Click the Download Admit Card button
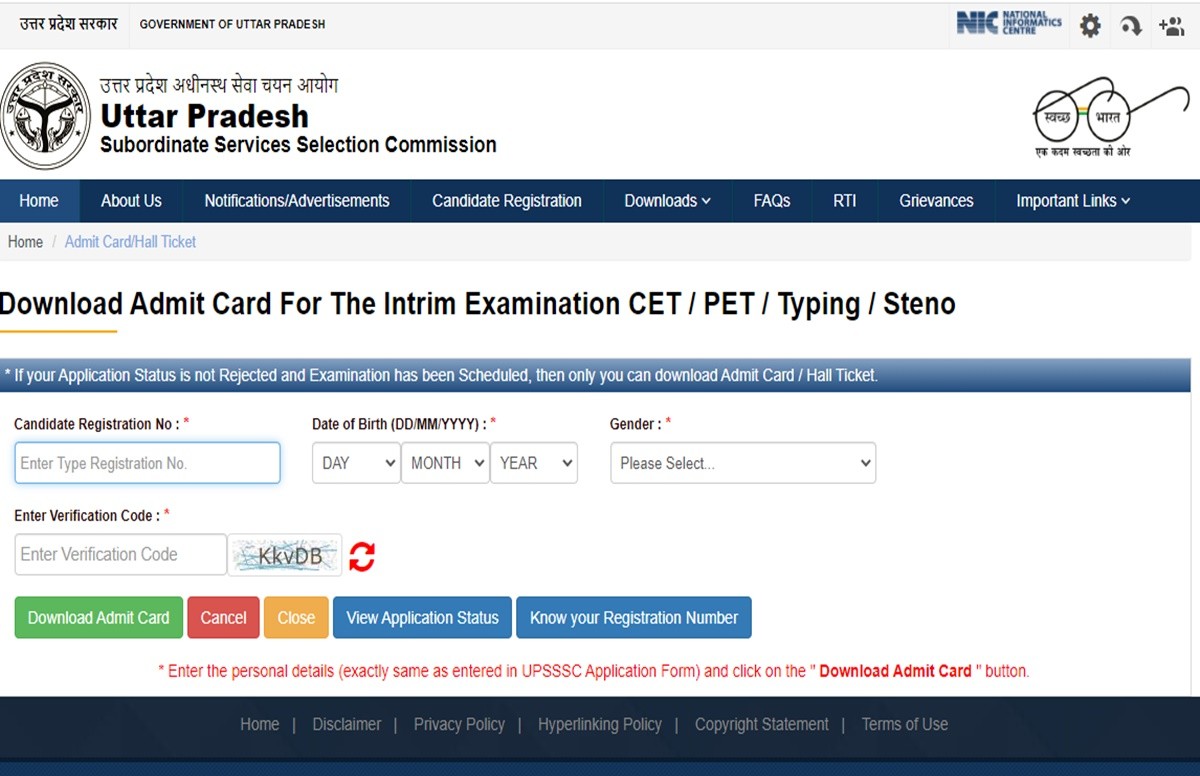 point(99,618)
